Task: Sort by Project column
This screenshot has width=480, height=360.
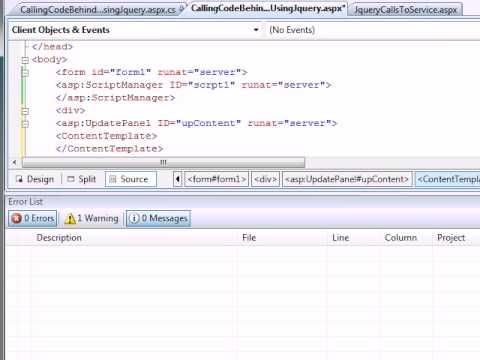Action: coord(451,238)
